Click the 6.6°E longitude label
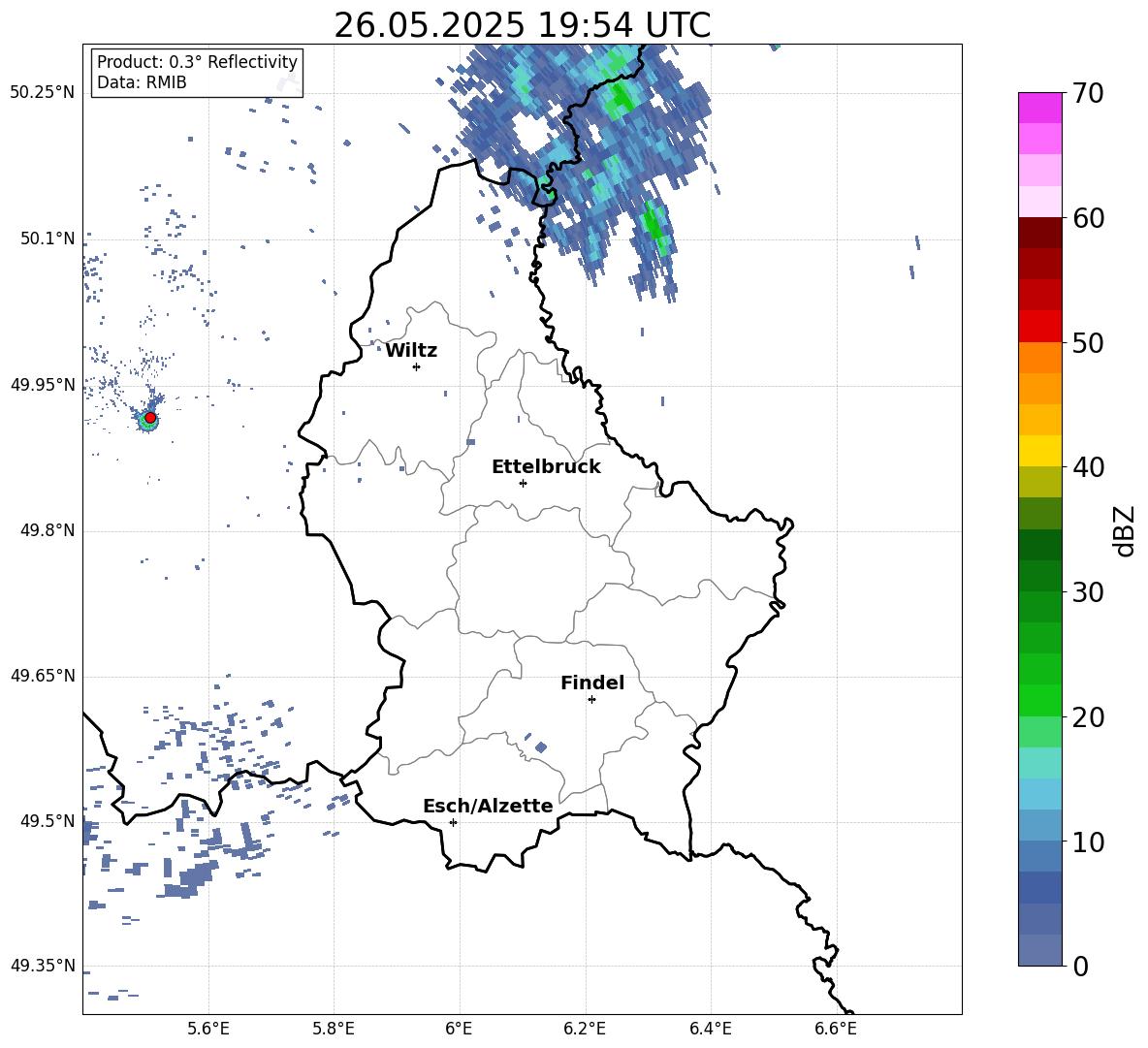1148x1048 pixels. pyautogui.click(x=836, y=1029)
